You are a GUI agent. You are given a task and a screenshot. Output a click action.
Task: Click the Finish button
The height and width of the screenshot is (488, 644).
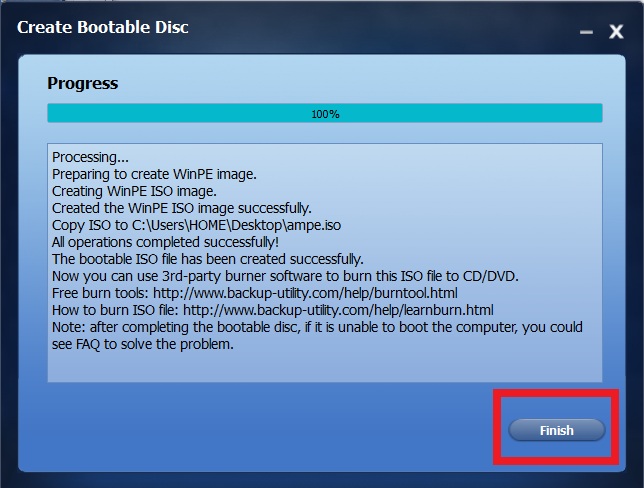(557, 430)
